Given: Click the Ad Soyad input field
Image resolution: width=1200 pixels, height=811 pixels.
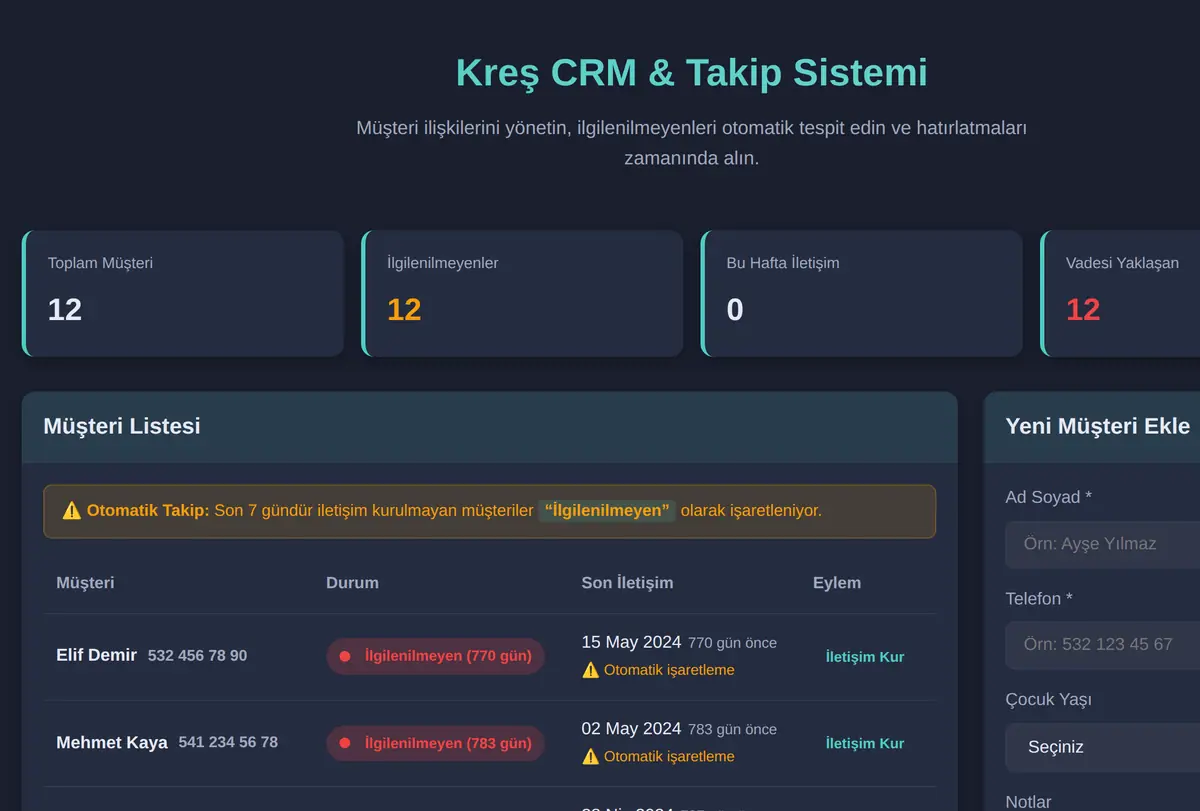Looking at the screenshot, I should tap(1102, 544).
